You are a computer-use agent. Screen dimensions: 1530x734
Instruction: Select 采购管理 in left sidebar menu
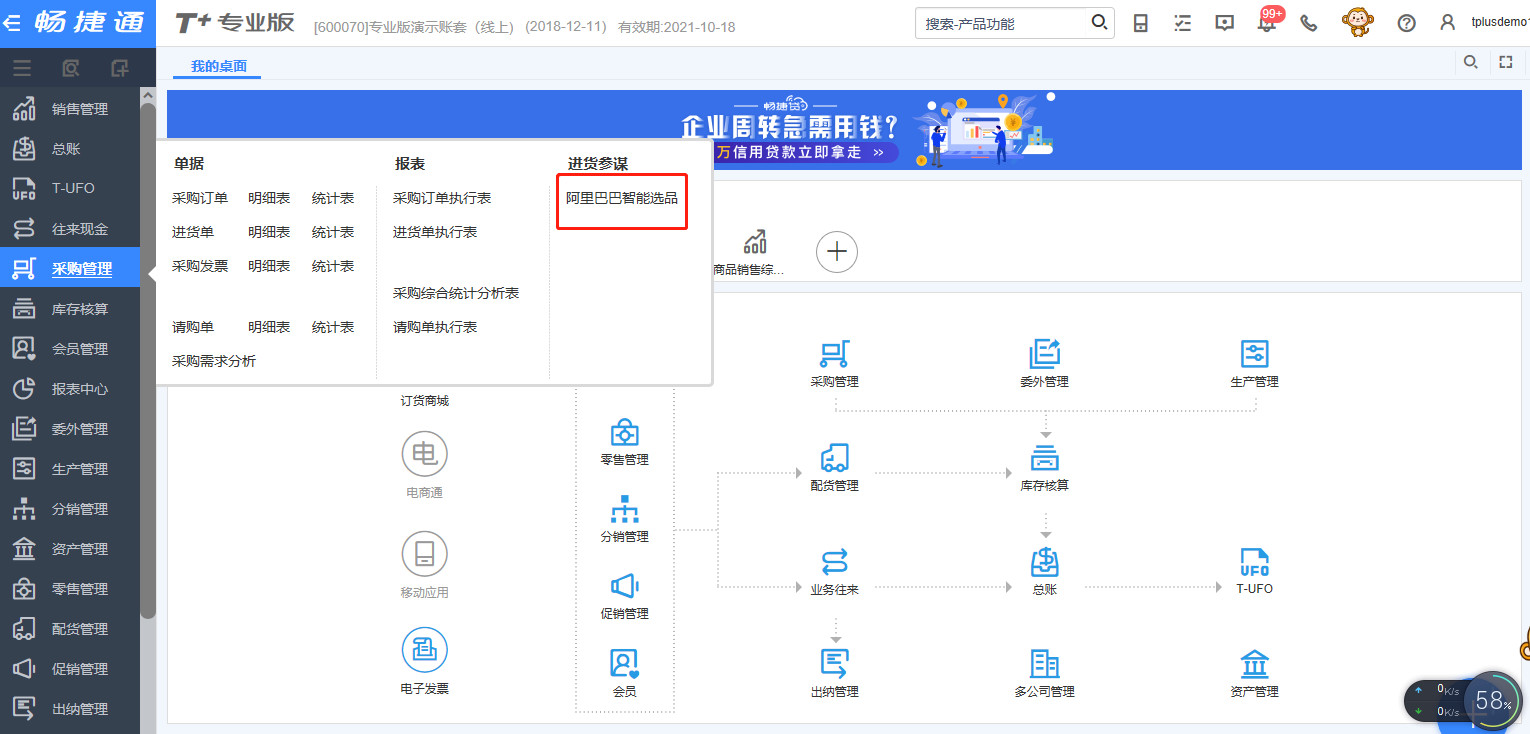[x=70, y=269]
